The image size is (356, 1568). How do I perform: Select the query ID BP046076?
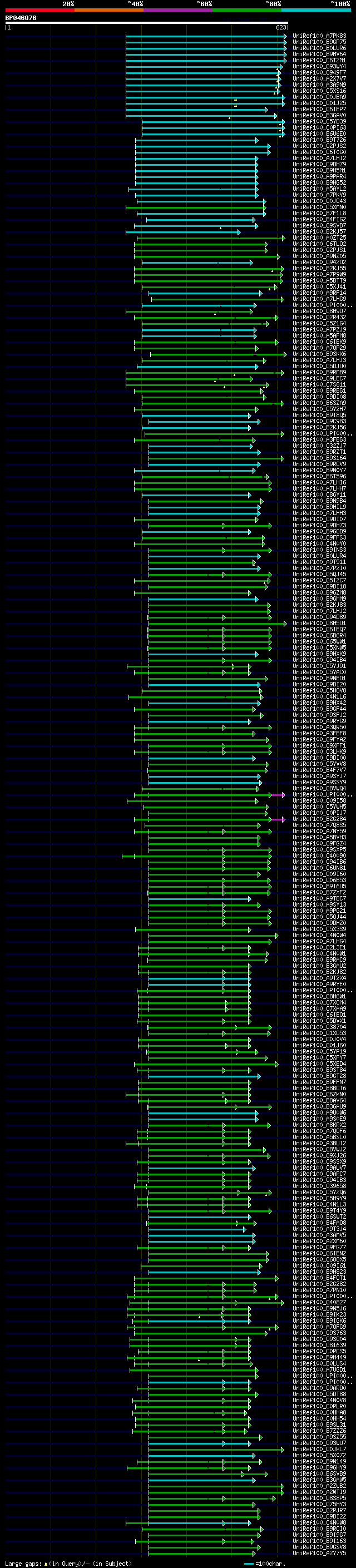21,18
